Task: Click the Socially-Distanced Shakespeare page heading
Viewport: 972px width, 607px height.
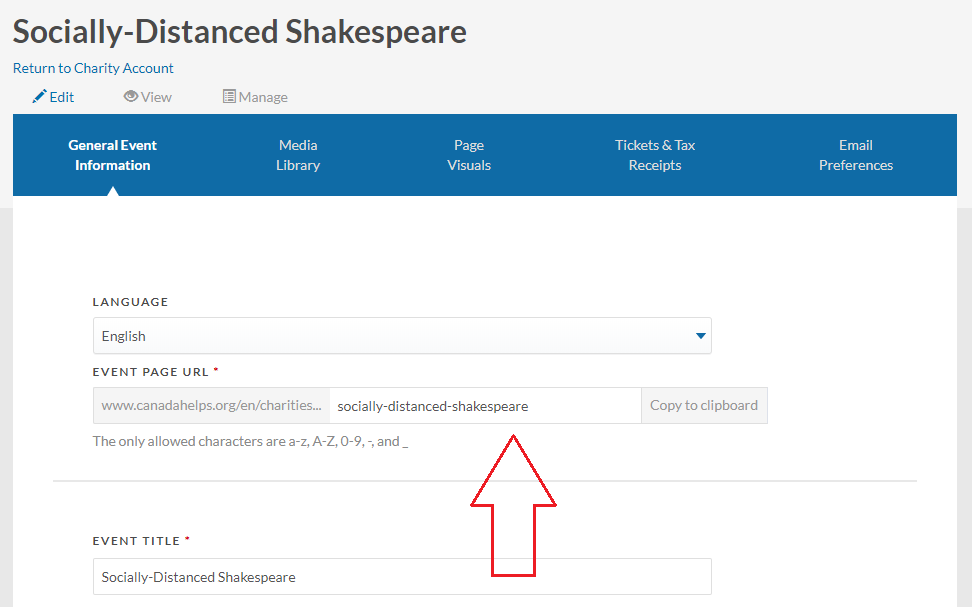Action: [x=239, y=32]
